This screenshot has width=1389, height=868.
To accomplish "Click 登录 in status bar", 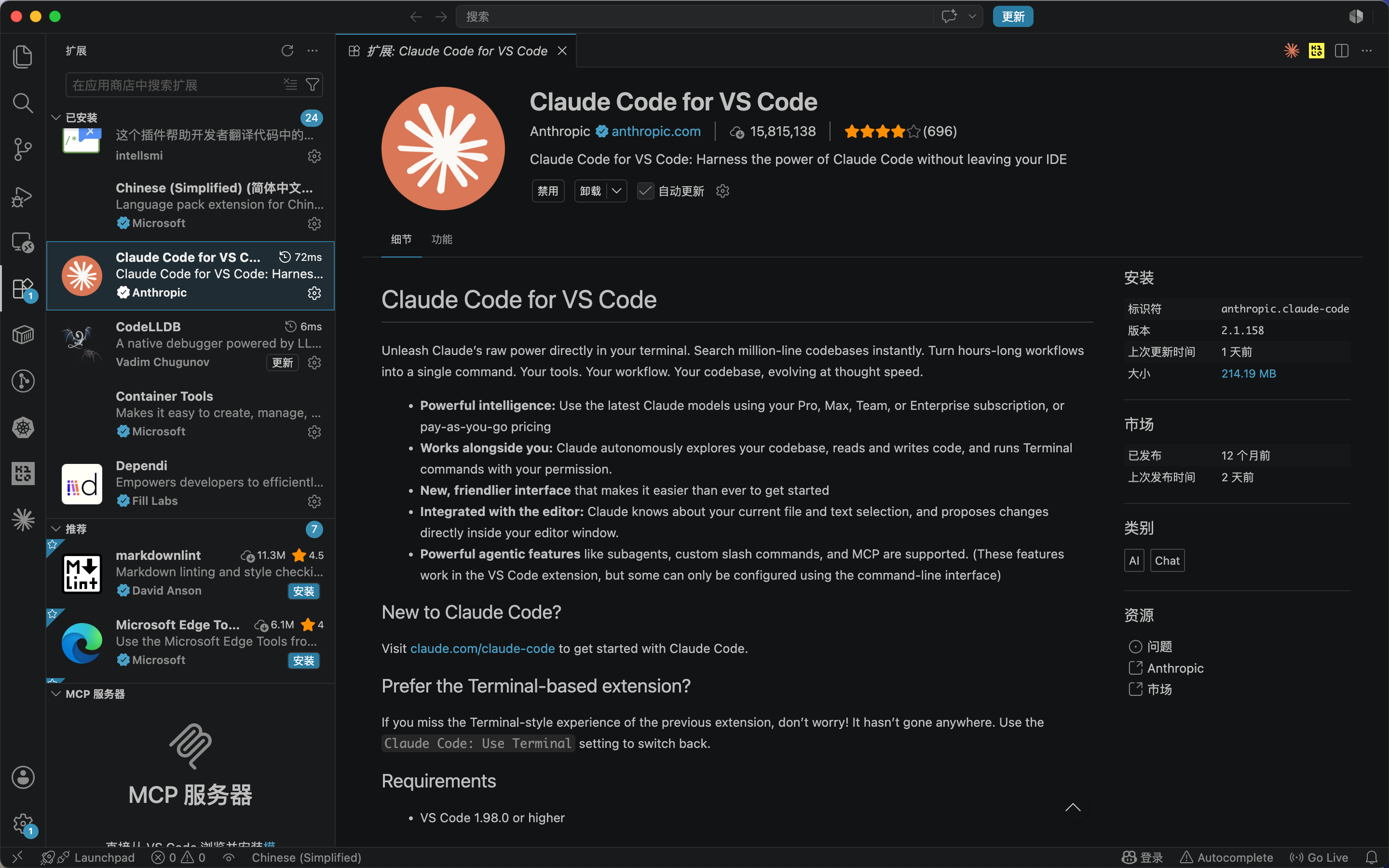I will pos(1142,857).
